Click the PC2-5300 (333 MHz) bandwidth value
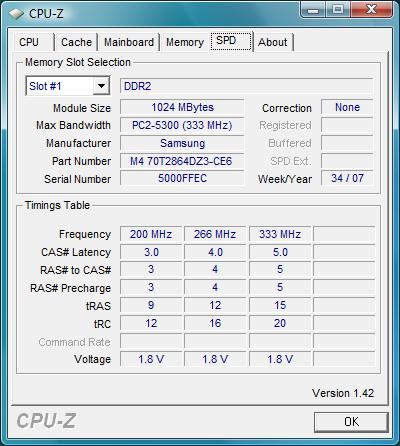400x446 pixels. [x=182, y=125]
